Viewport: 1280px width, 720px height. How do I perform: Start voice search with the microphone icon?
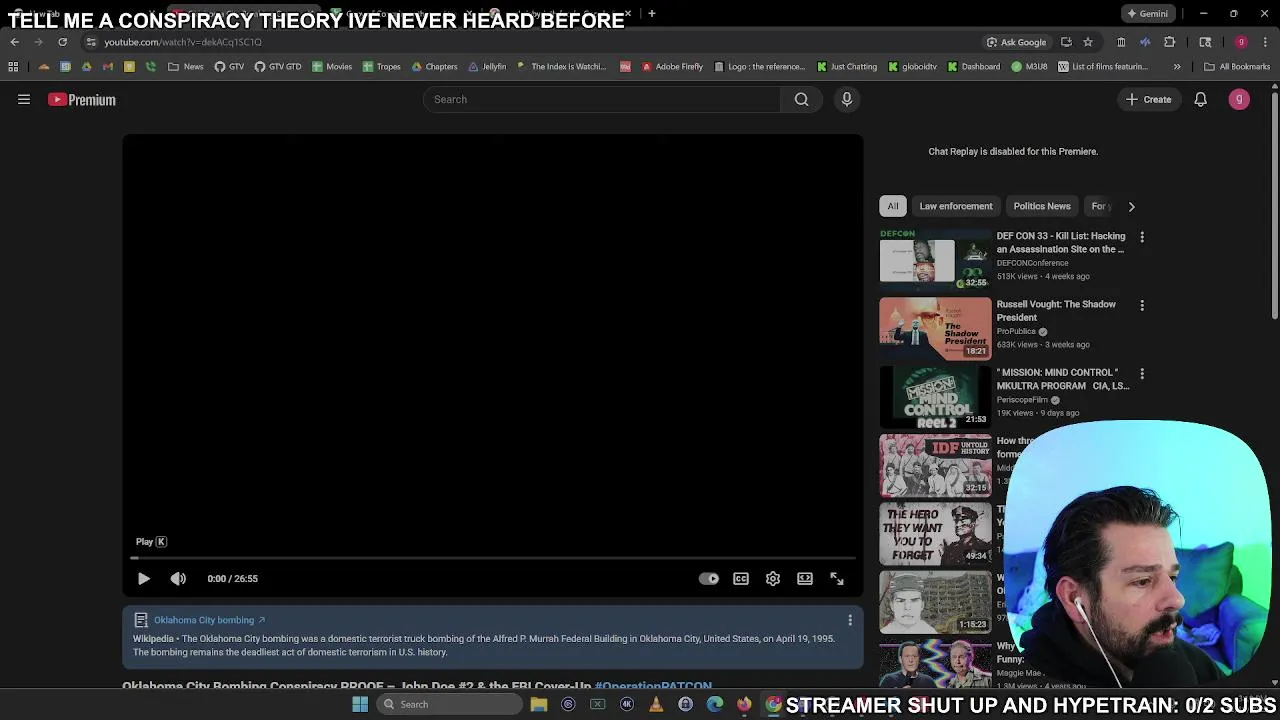[846, 99]
